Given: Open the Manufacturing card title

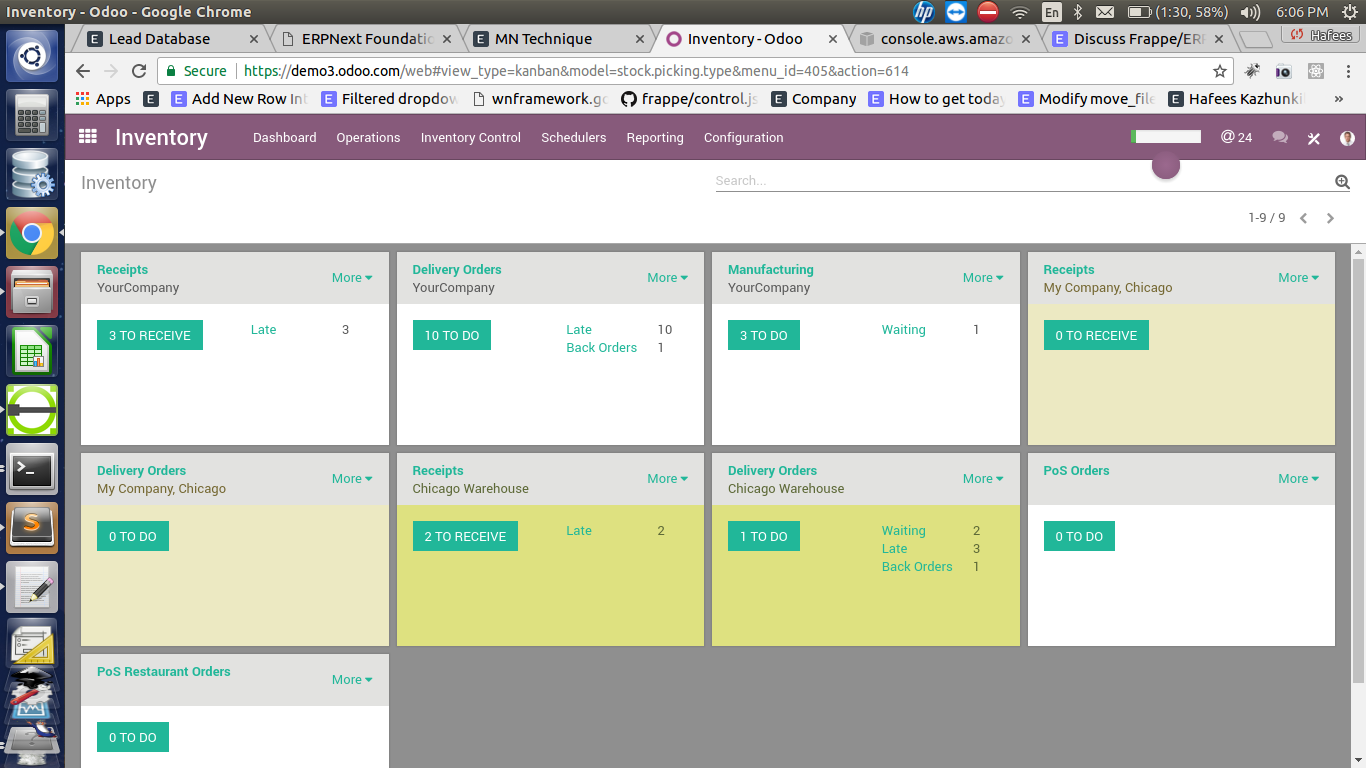Looking at the screenshot, I should pyautogui.click(x=770, y=270).
